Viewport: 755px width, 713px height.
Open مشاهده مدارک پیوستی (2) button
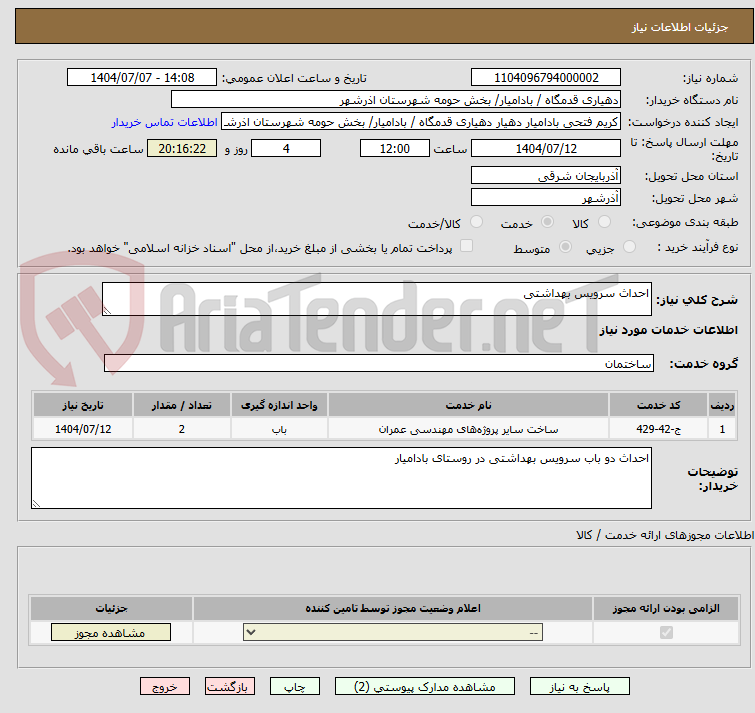point(425,687)
